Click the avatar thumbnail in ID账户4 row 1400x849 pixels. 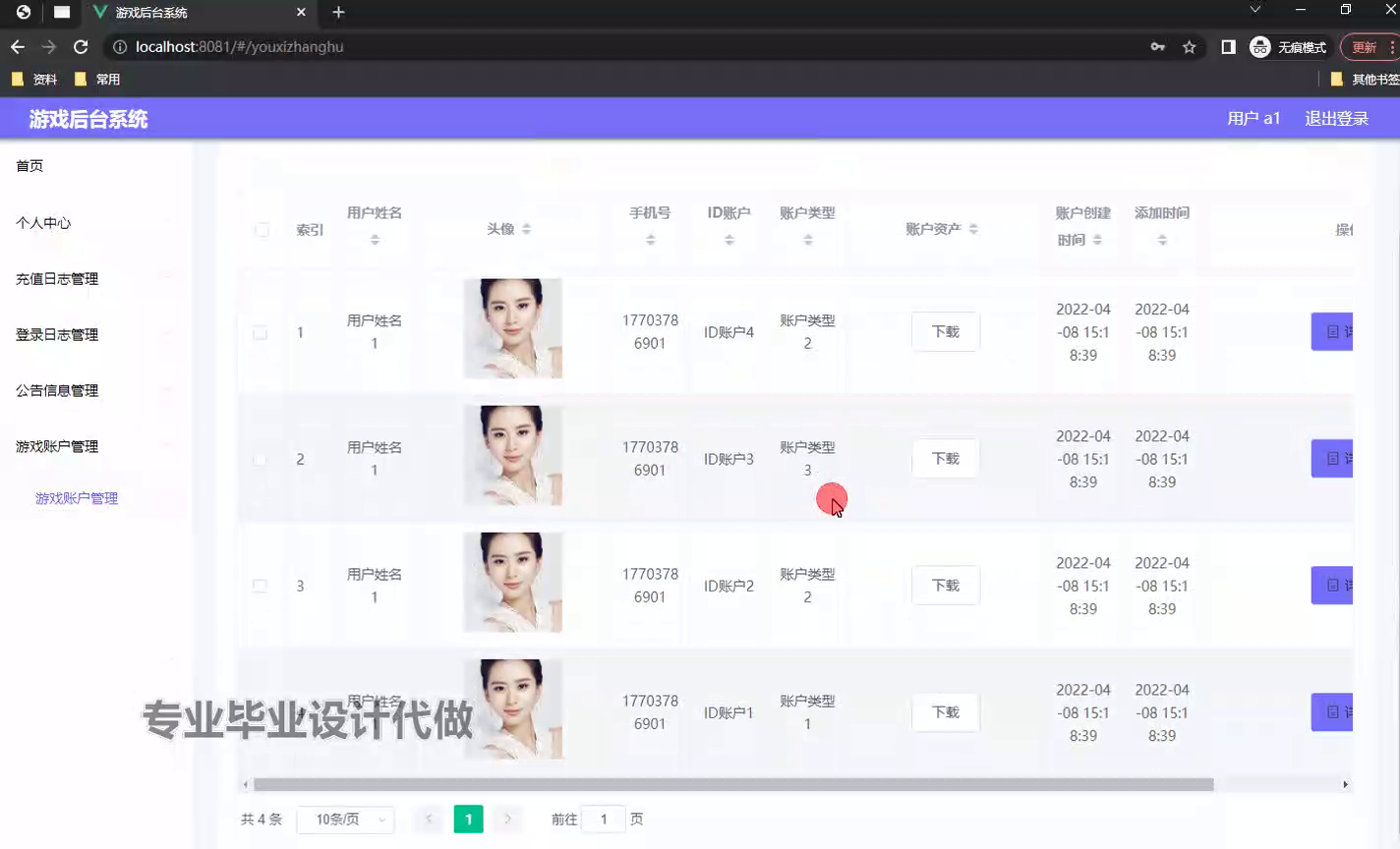[513, 328]
